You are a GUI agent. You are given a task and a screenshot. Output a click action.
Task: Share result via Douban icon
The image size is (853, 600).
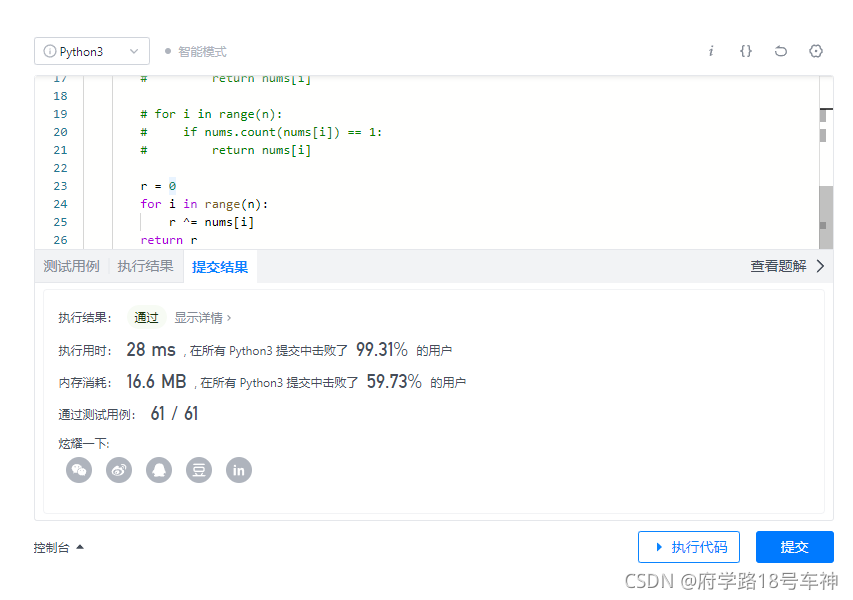199,470
